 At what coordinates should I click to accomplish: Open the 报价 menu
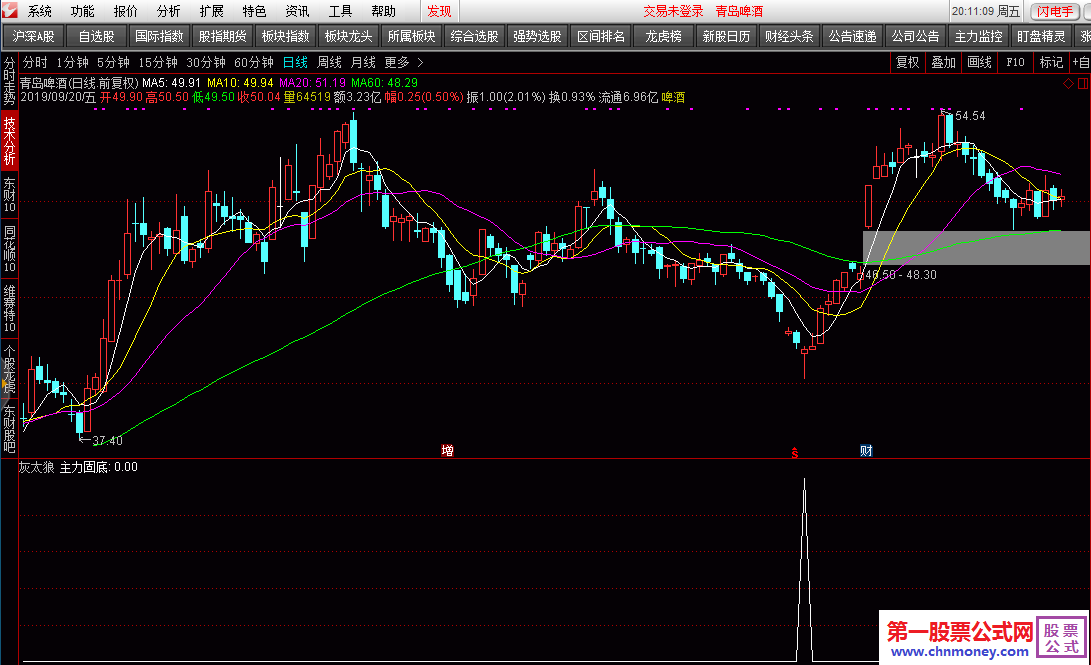(126, 11)
